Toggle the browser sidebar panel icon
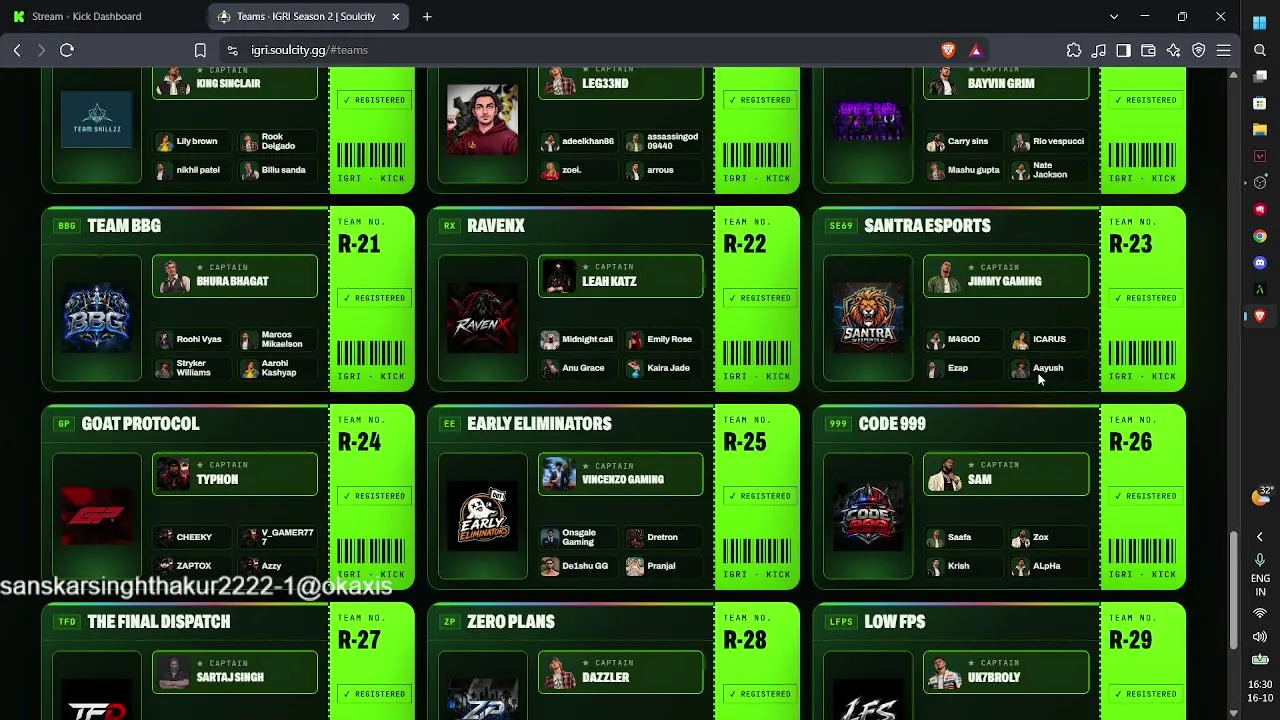This screenshot has height=720, width=1280. tap(1124, 50)
